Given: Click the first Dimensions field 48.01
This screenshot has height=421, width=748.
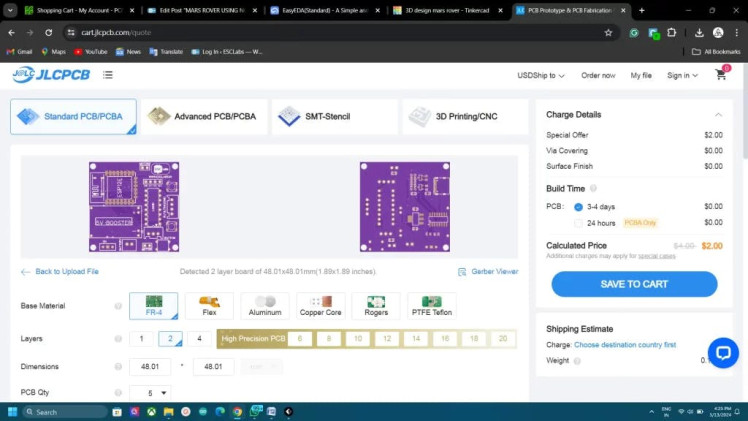Looking at the screenshot, I should 150,367.
